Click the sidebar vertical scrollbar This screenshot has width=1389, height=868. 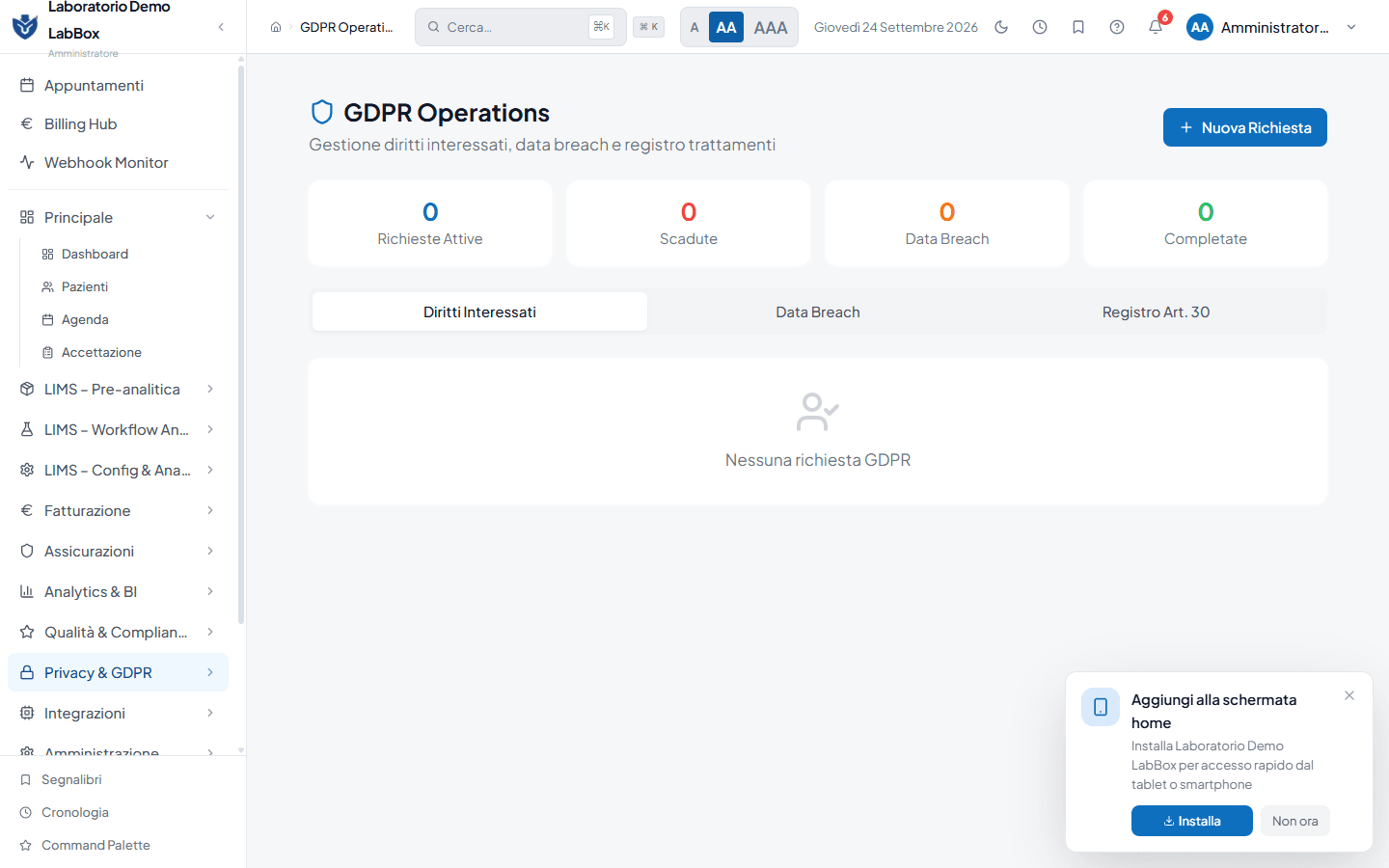tap(241, 342)
